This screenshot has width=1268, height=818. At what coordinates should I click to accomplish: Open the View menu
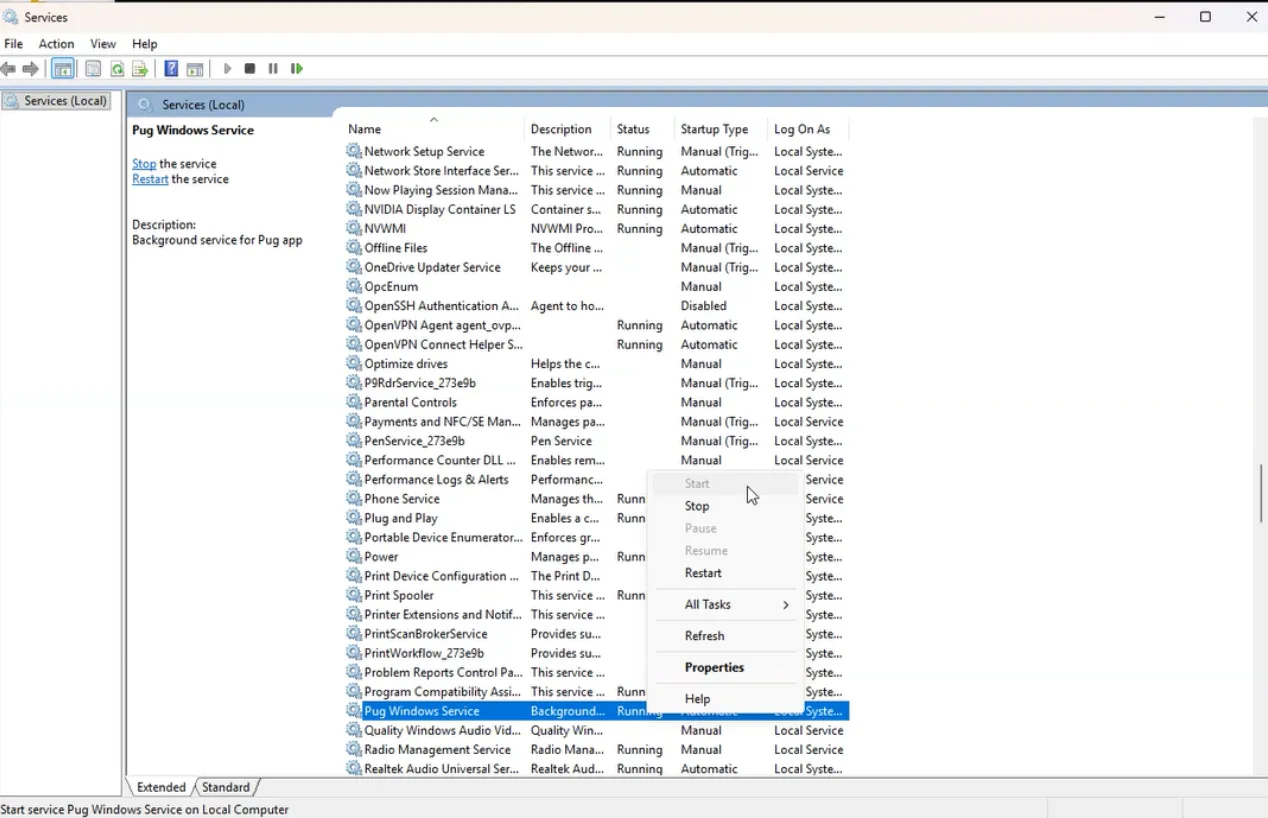(103, 44)
